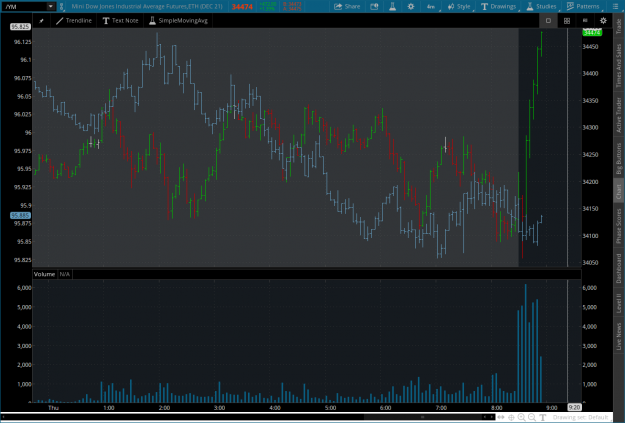Click the Mini Dow Jones Industrial Average Futures title
Viewport: 625px width, 423px height.
pos(147,6)
